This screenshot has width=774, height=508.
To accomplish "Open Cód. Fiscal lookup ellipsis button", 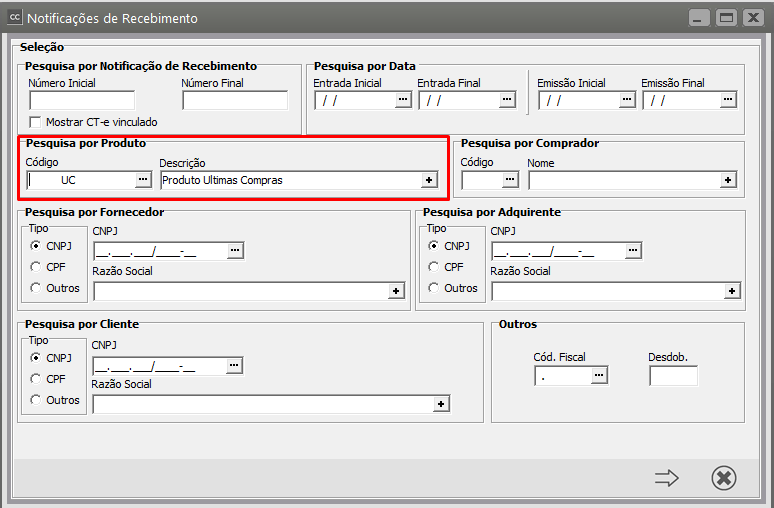I will click(599, 376).
